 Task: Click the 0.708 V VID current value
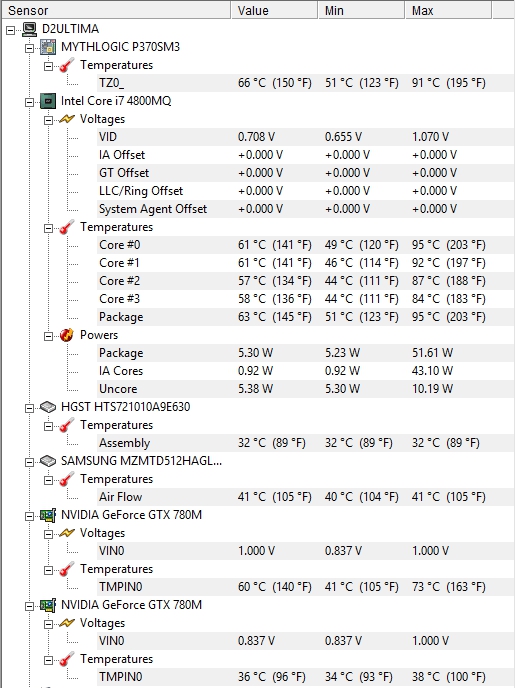pyautogui.click(x=256, y=137)
